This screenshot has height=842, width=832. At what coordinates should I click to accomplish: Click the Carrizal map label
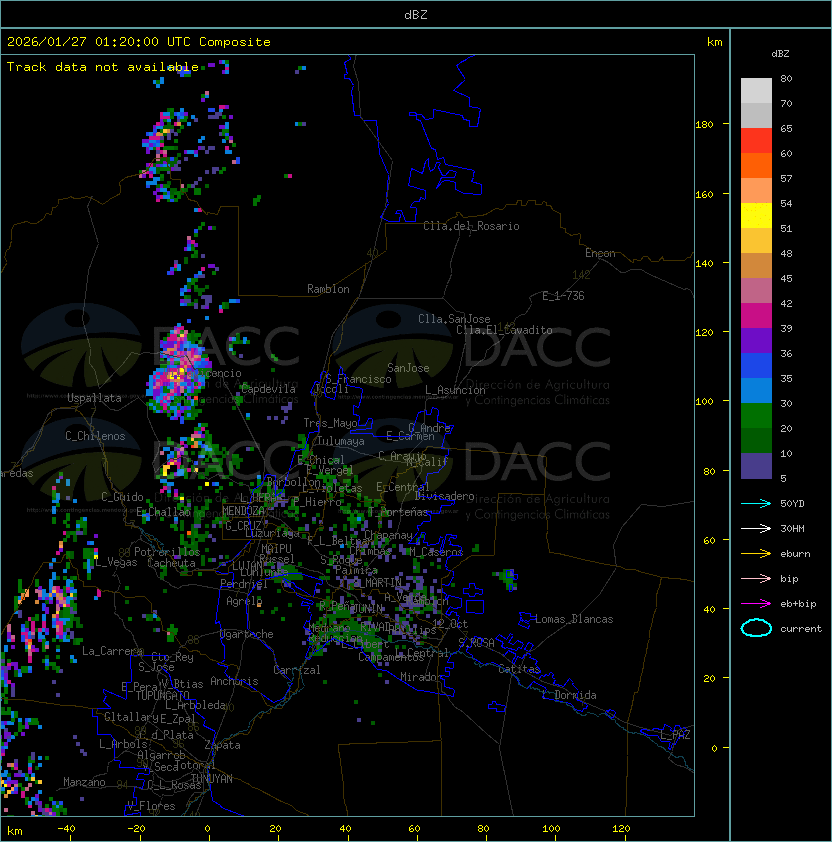tap(296, 670)
